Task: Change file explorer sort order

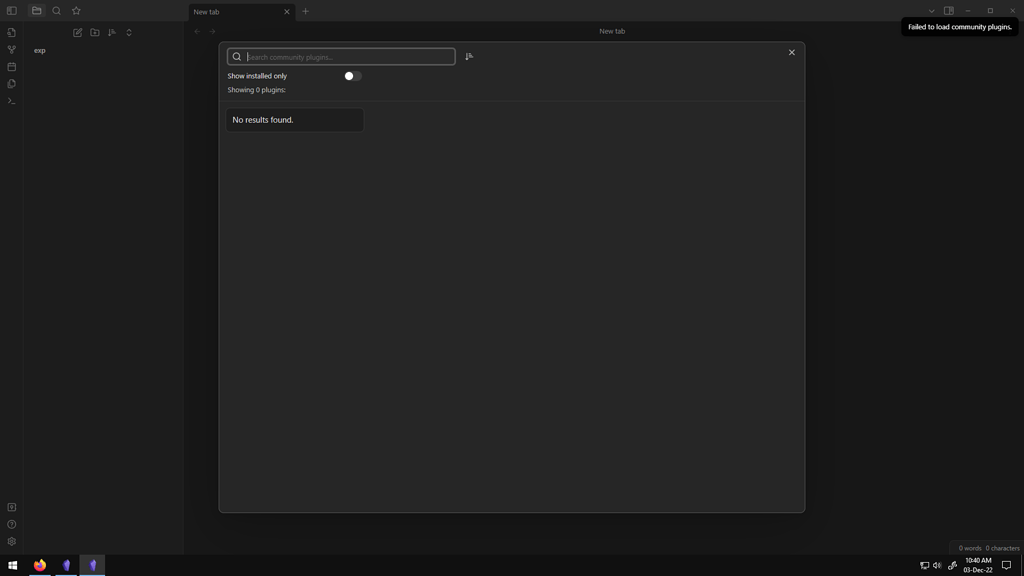Action: (112, 33)
